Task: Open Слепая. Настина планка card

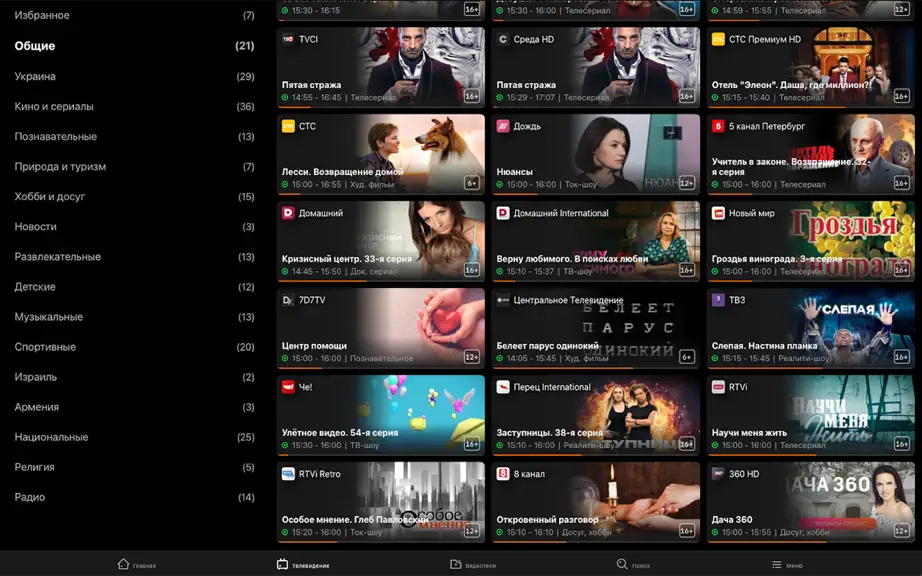Action: coord(811,329)
